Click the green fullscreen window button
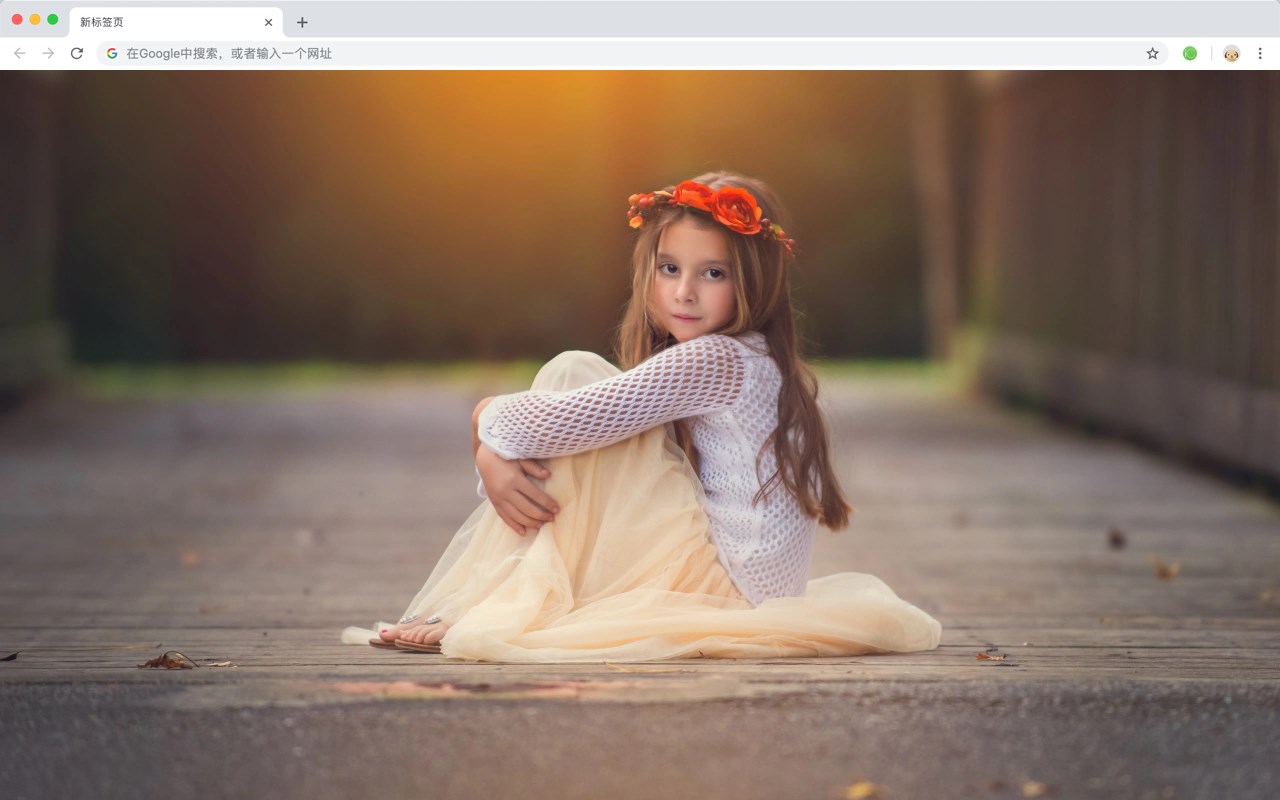Screen dimensions: 1280x800 pos(53,19)
